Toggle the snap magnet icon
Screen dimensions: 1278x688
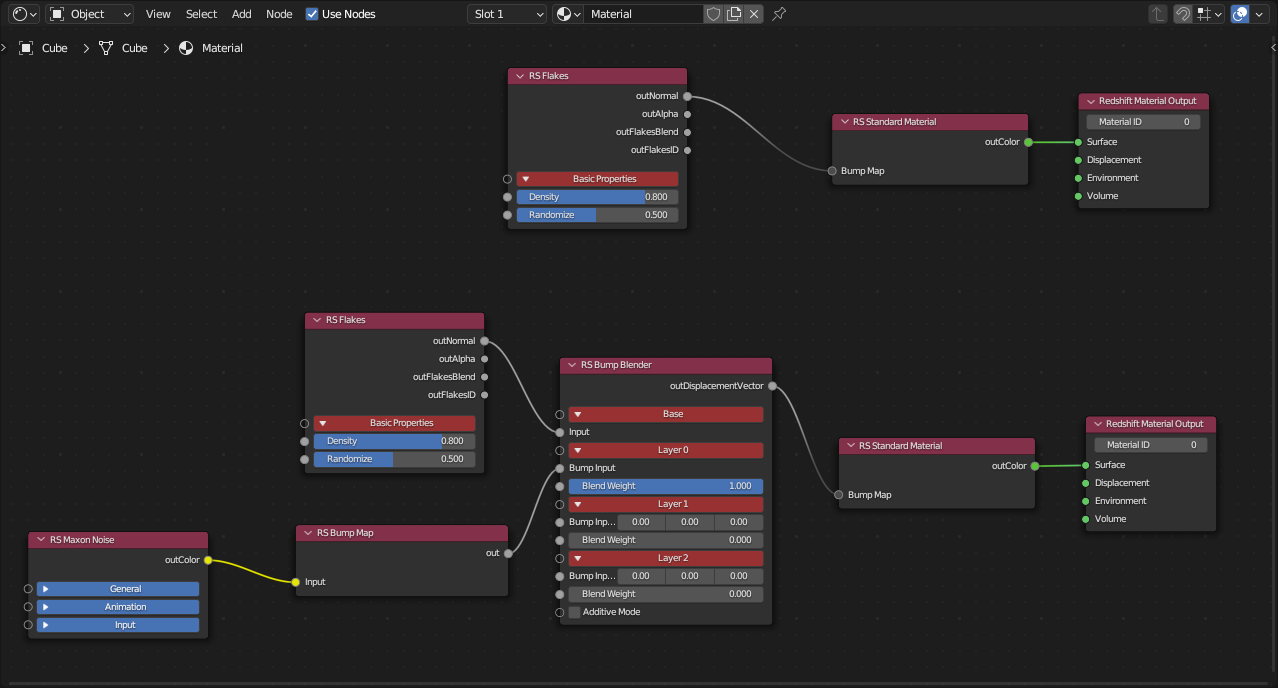[1182, 14]
